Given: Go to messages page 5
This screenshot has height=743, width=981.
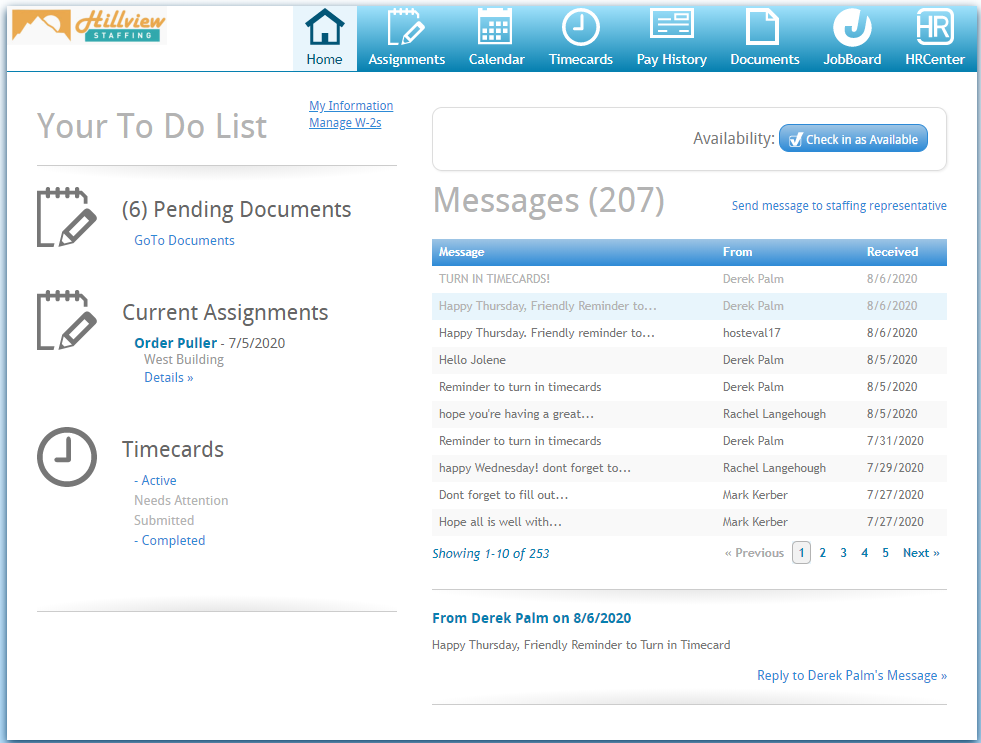Looking at the screenshot, I should pos(885,553).
